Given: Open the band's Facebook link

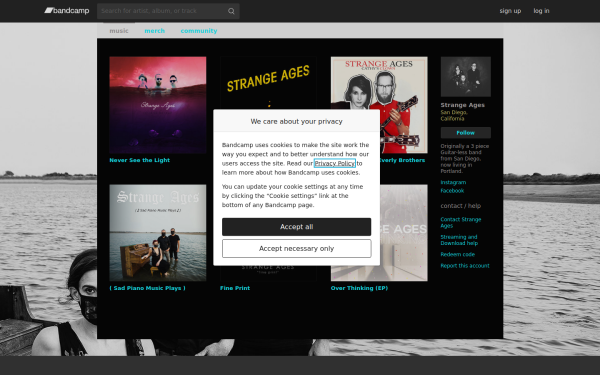Looking at the screenshot, I should coord(452,191).
